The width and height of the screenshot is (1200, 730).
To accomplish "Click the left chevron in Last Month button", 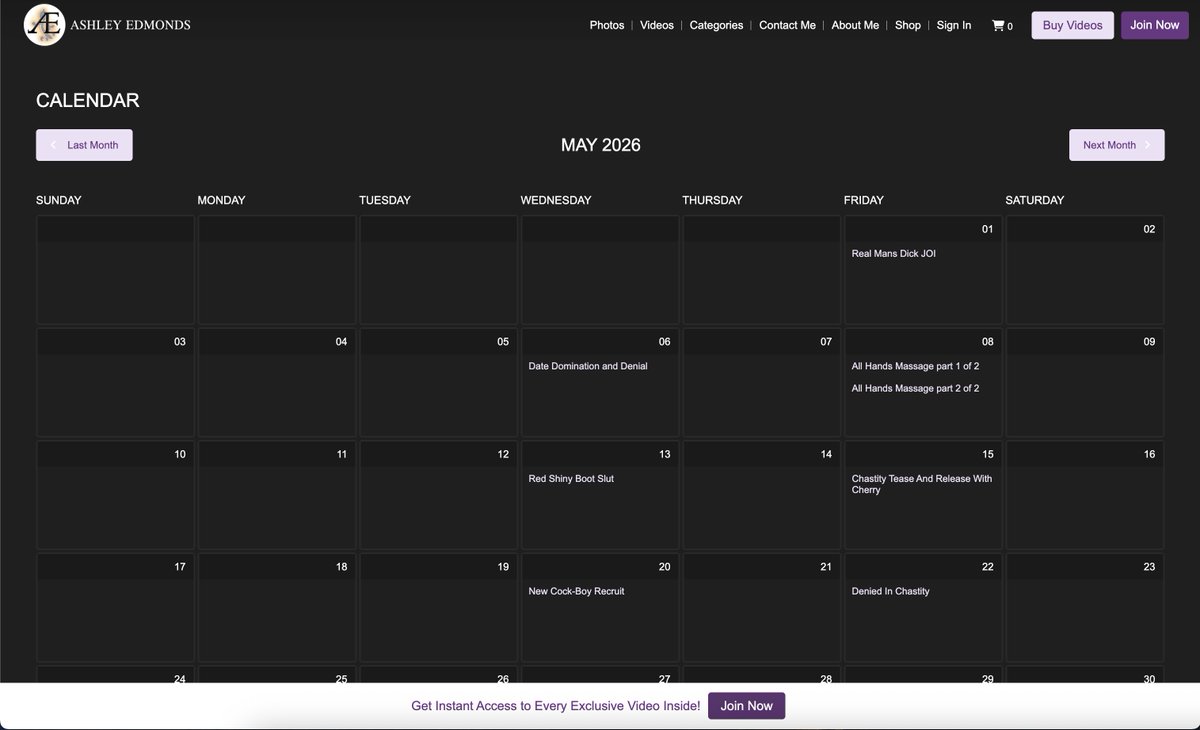I will click(x=53, y=145).
